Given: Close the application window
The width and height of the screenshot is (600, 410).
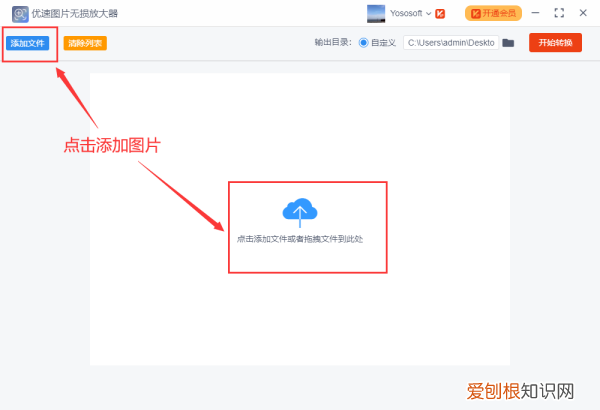Looking at the screenshot, I should coord(583,13).
